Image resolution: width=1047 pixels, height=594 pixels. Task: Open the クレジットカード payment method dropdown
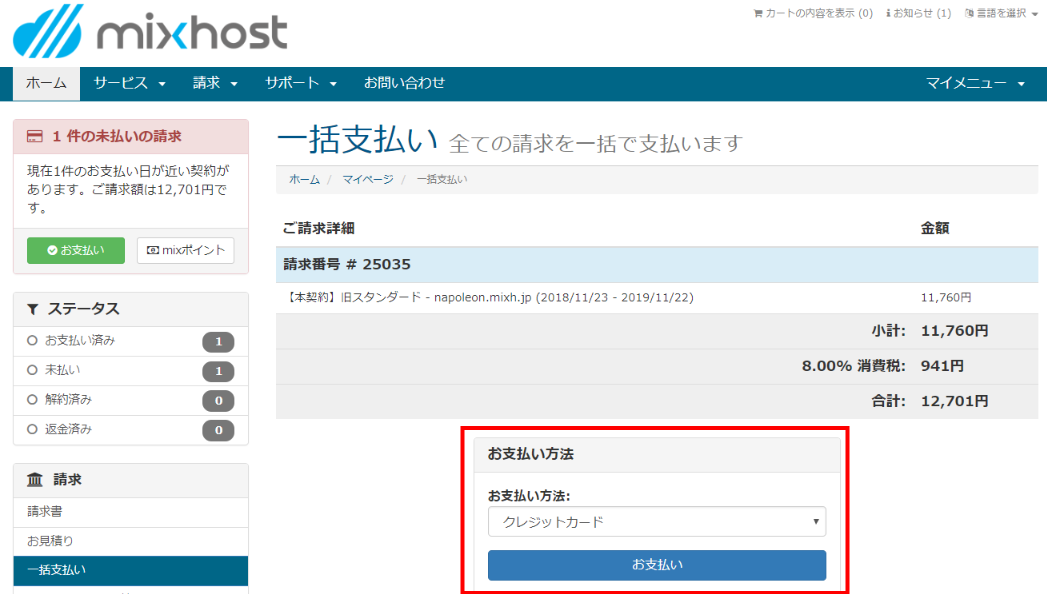(x=656, y=521)
